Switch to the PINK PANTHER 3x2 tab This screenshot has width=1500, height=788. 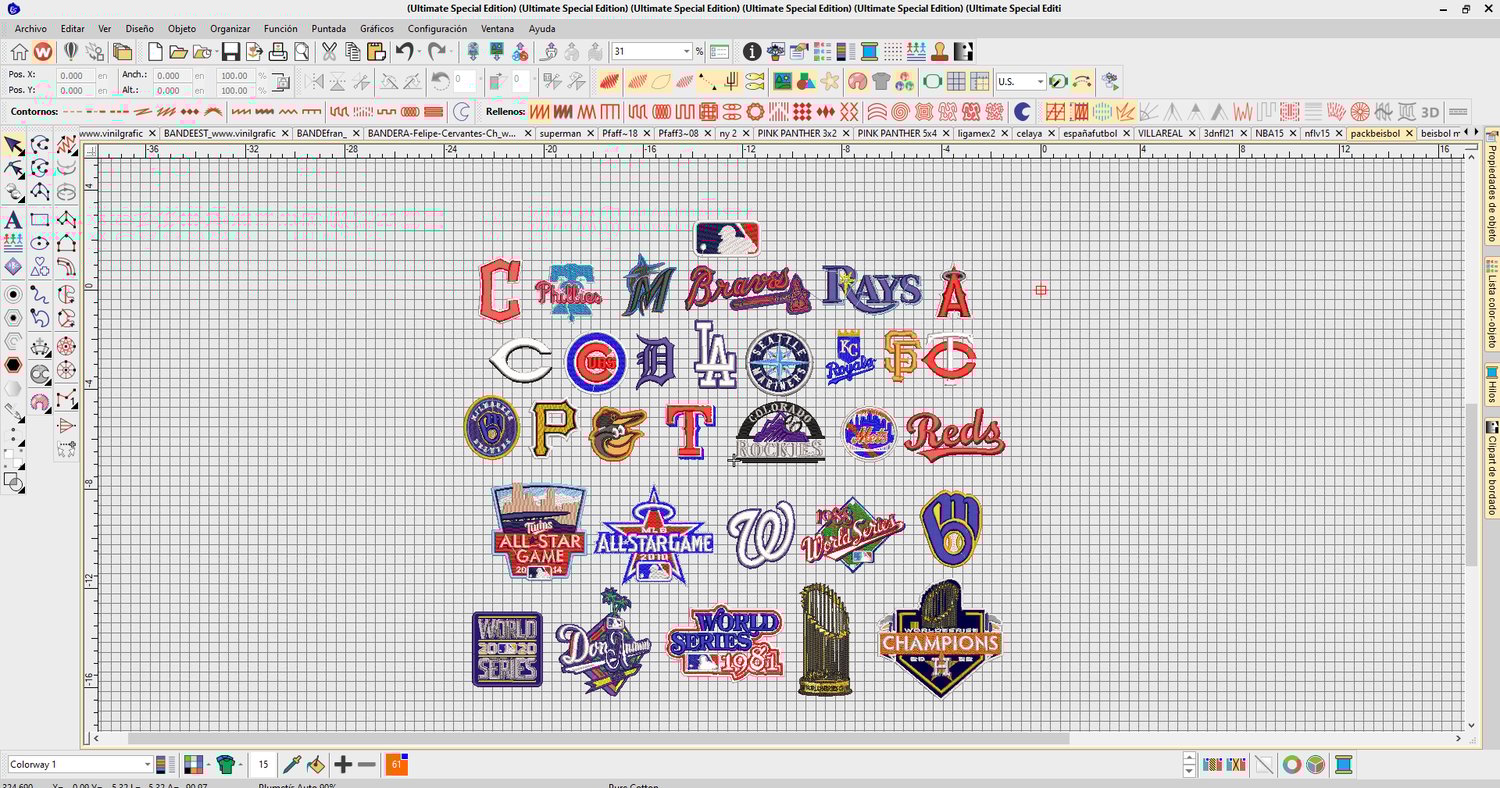(x=797, y=133)
